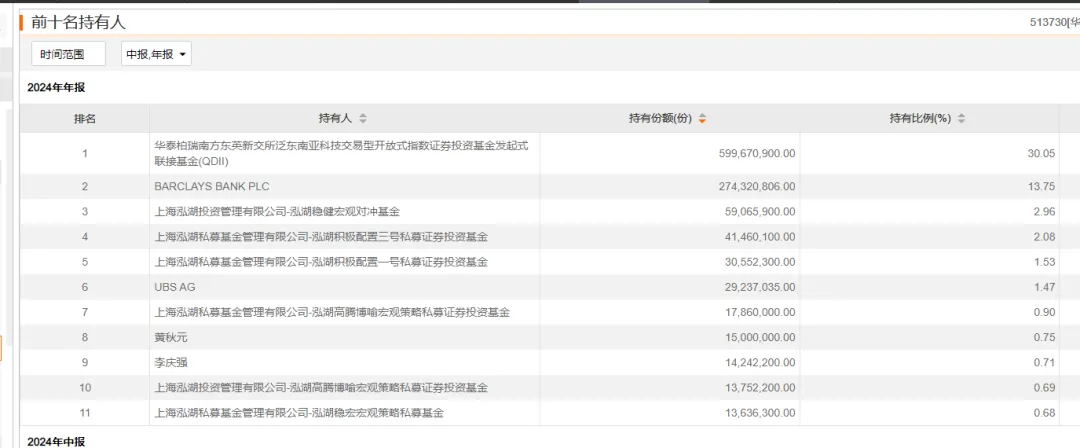The width and height of the screenshot is (1080, 448).
Task: Click 泓湖积极配置三号私募证券投资基金 holder cell
Action: (344, 237)
